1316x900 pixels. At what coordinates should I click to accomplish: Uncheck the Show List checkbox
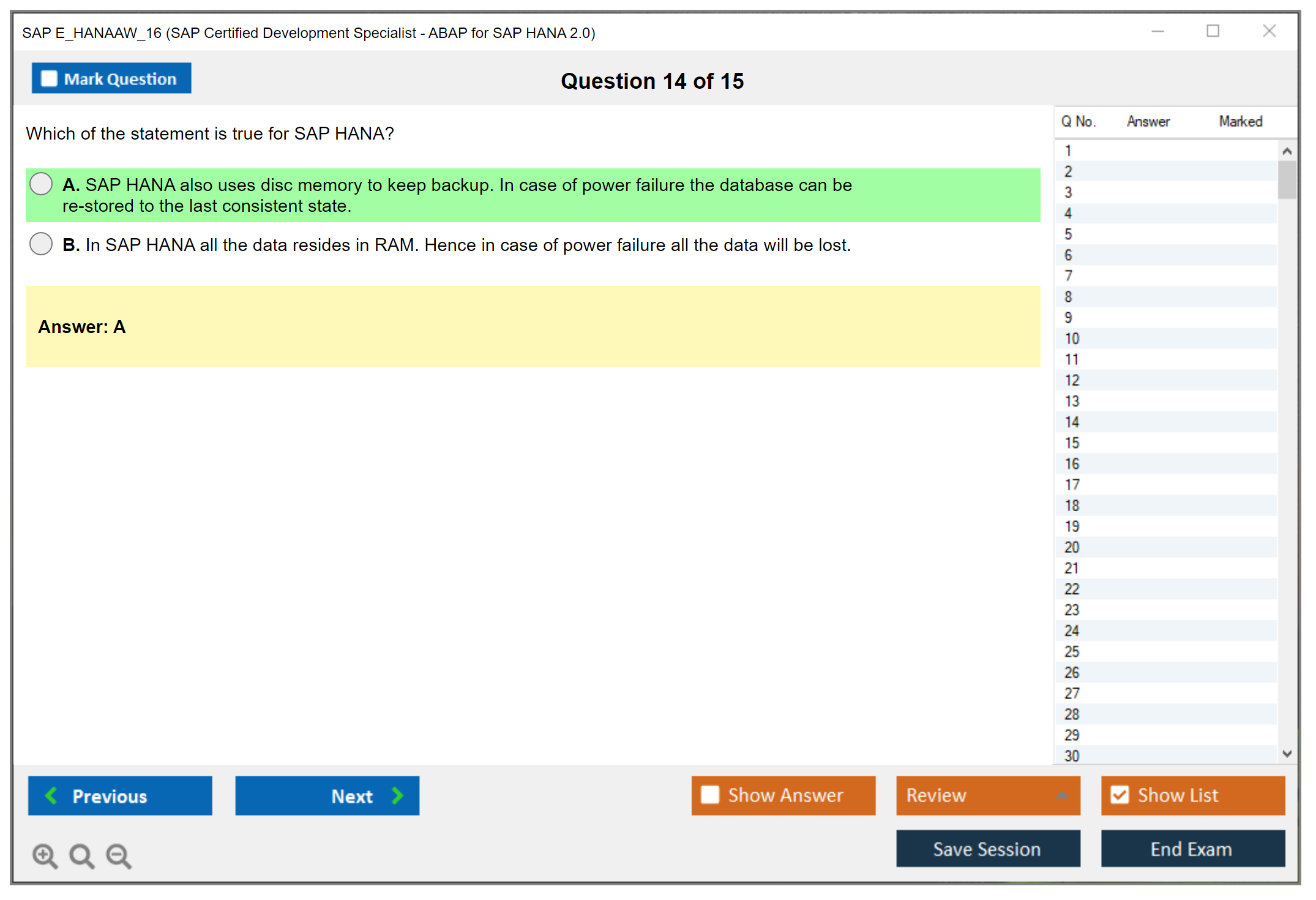coord(1120,795)
